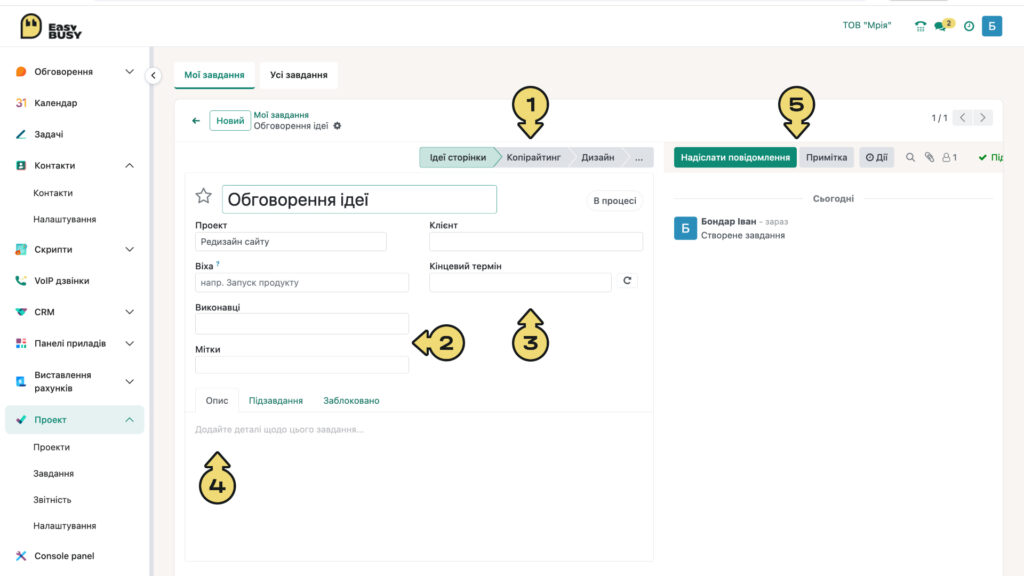
Task: Open more stages via ellipsis button
Action: 639,157
